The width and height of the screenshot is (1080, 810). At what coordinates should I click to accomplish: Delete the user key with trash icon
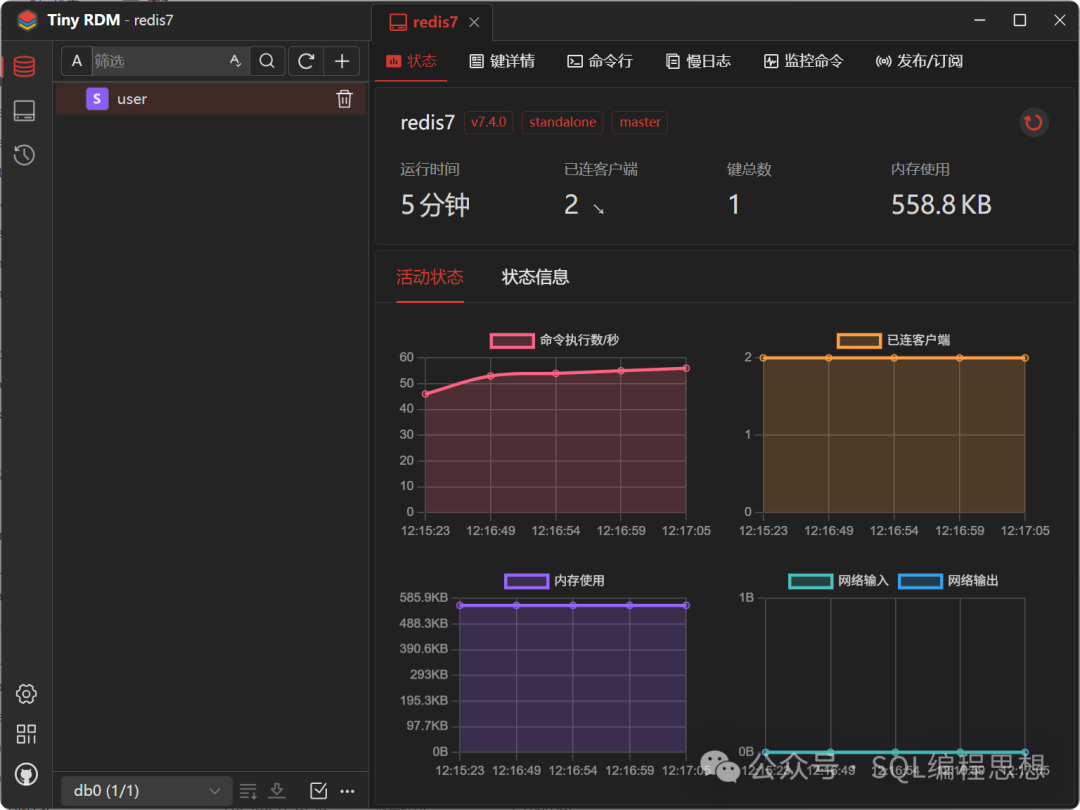[344, 99]
